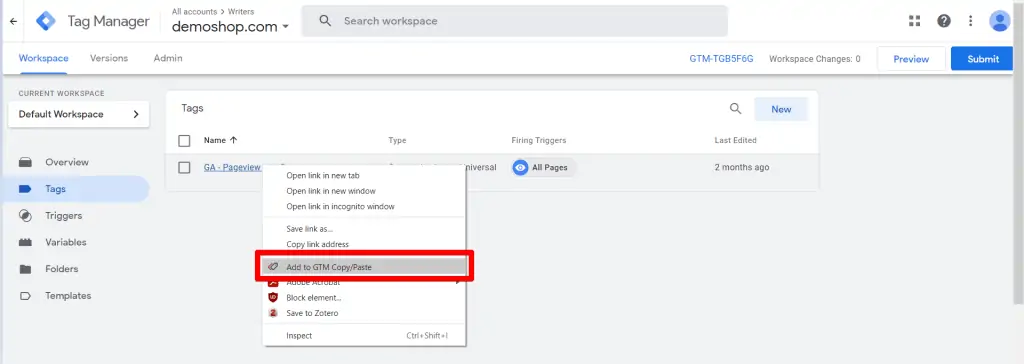This screenshot has width=1024, height=364.
Task: Click the blue Submit button
Action: click(983, 59)
